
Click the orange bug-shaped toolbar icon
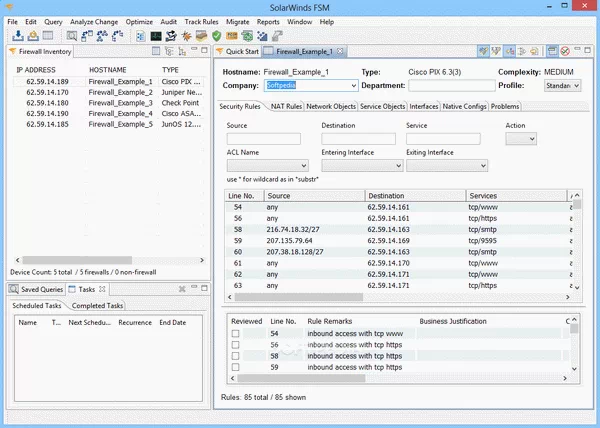[x=186, y=36]
